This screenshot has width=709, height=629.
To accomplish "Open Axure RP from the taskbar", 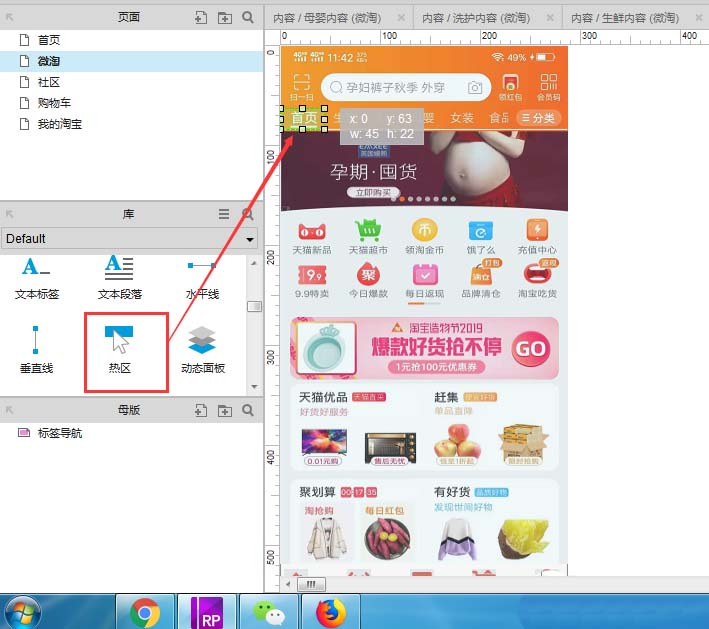I will coord(207,613).
